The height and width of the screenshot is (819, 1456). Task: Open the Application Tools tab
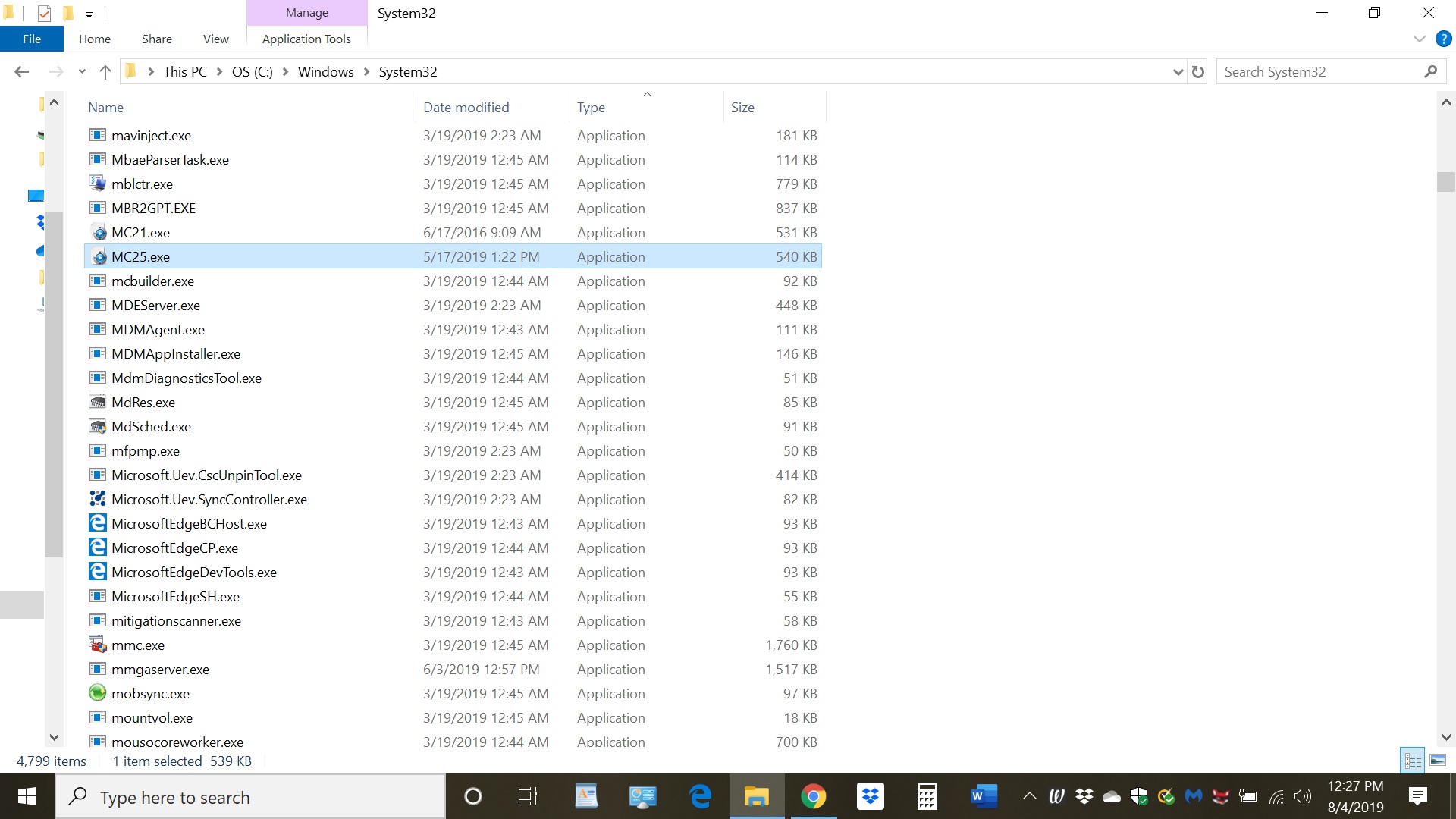[x=306, y=39]
